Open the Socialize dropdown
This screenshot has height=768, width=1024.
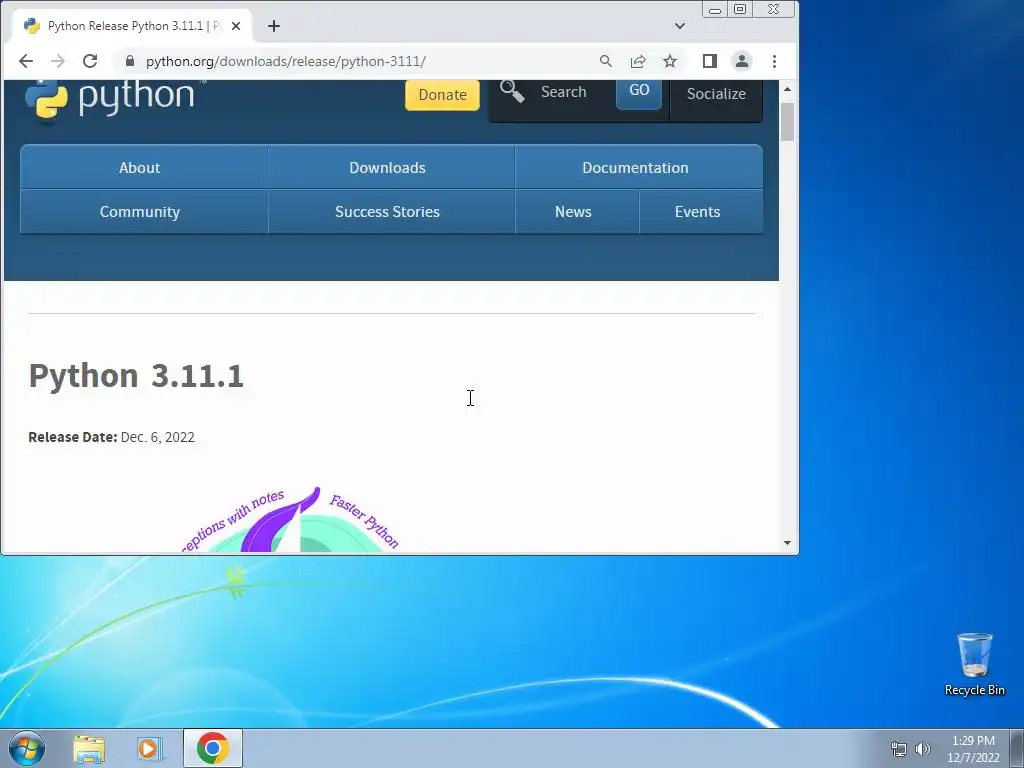(x=716, y=95)
